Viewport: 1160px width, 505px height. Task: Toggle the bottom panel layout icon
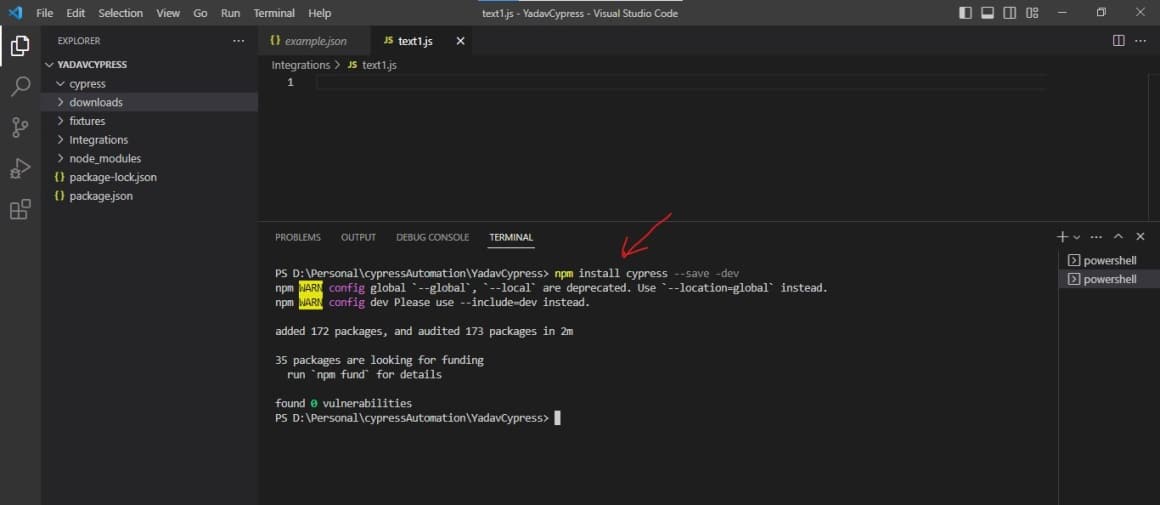(987, 13)
